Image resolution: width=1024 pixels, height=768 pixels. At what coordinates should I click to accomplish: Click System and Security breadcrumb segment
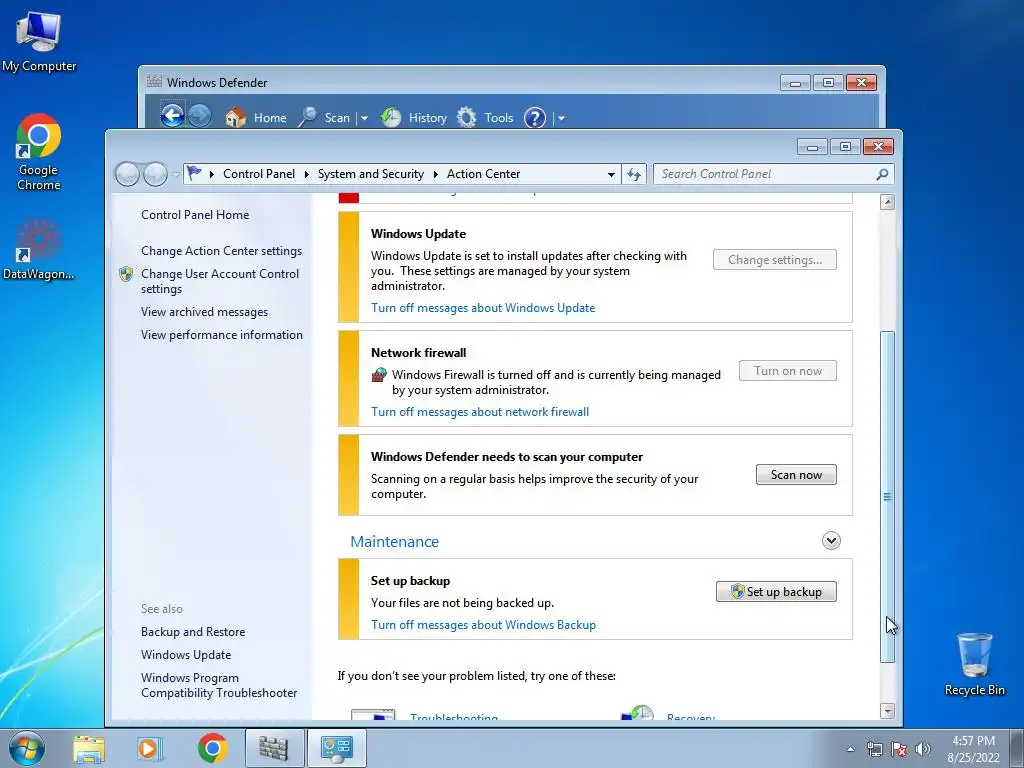370,174
